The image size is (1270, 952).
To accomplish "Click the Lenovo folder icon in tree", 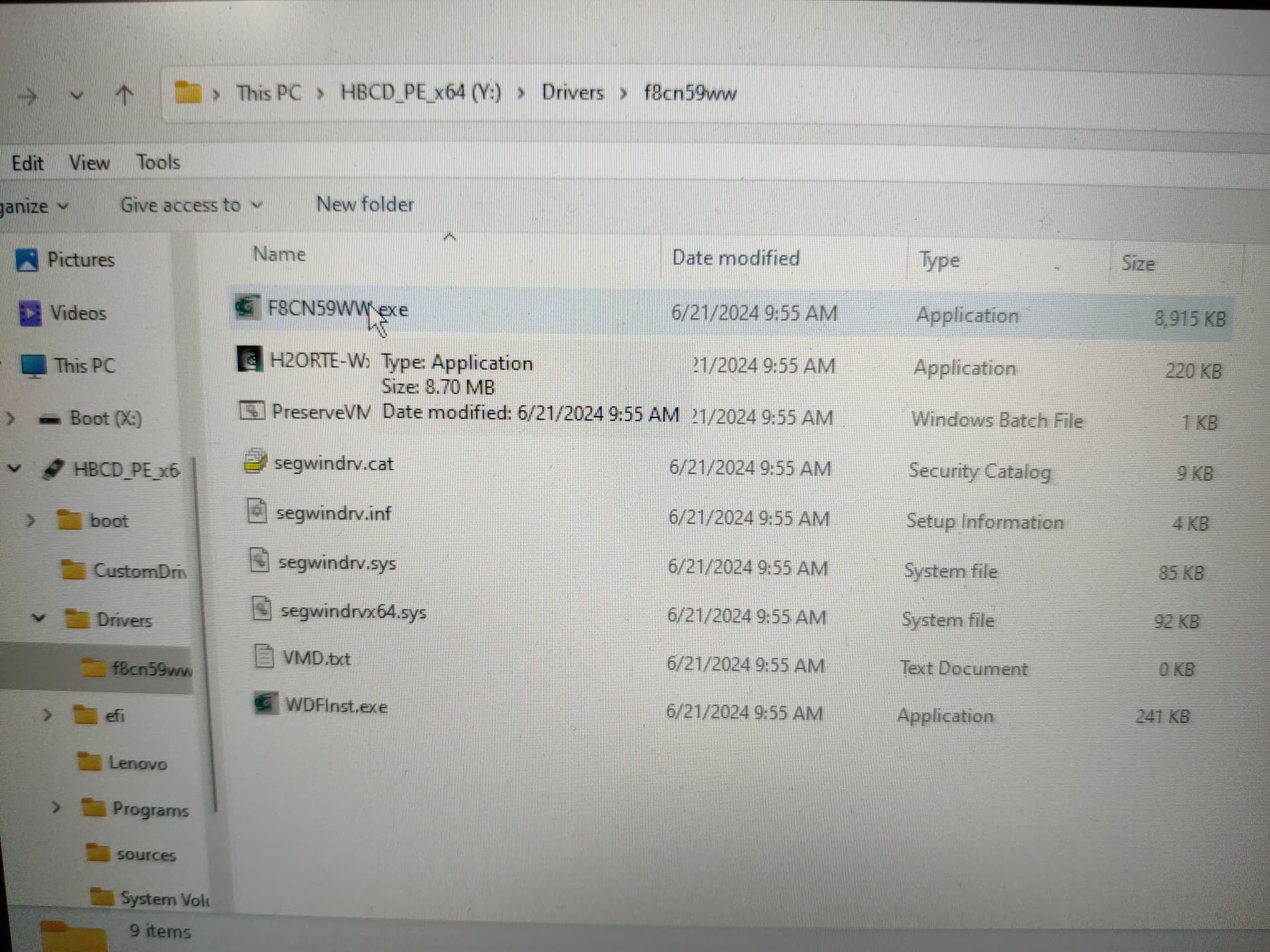I will [89, 762].
